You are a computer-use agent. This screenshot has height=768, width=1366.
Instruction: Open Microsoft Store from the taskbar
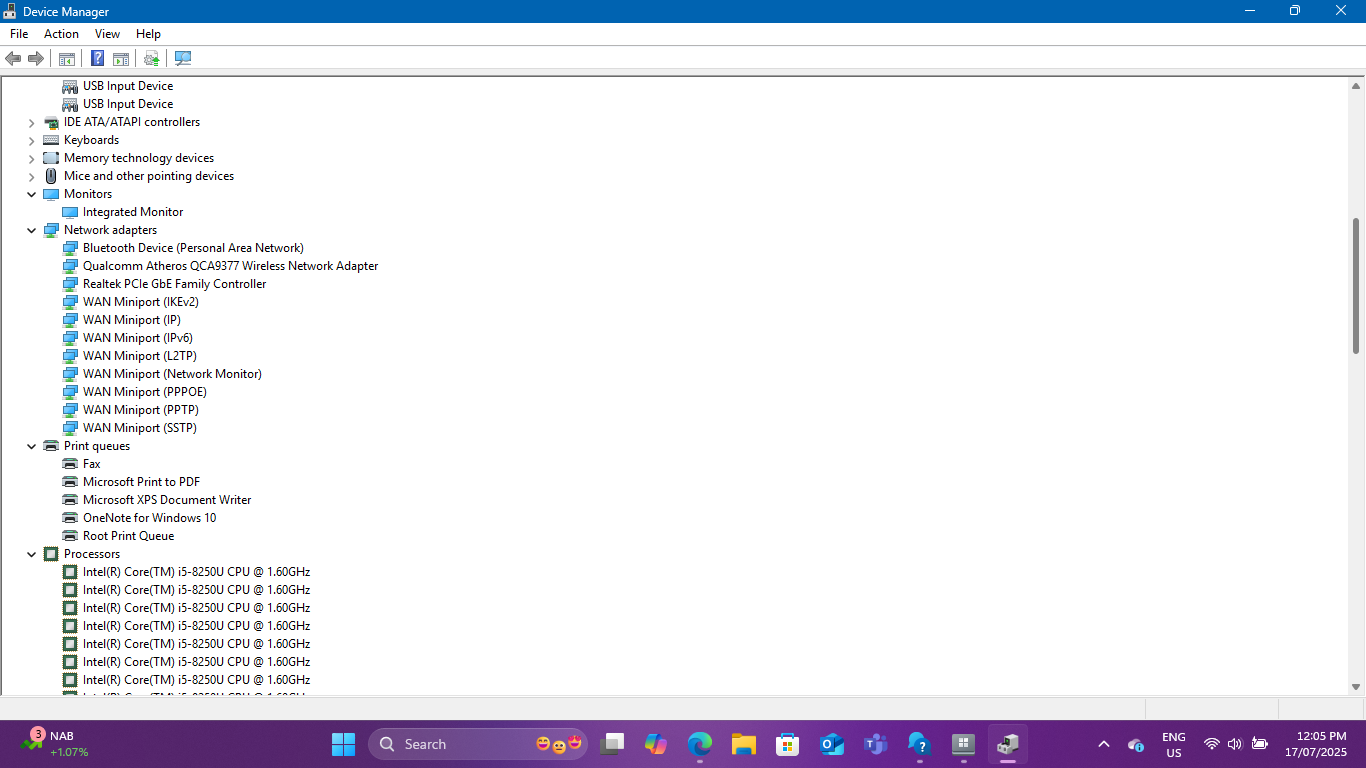click(x=787, y=744)
